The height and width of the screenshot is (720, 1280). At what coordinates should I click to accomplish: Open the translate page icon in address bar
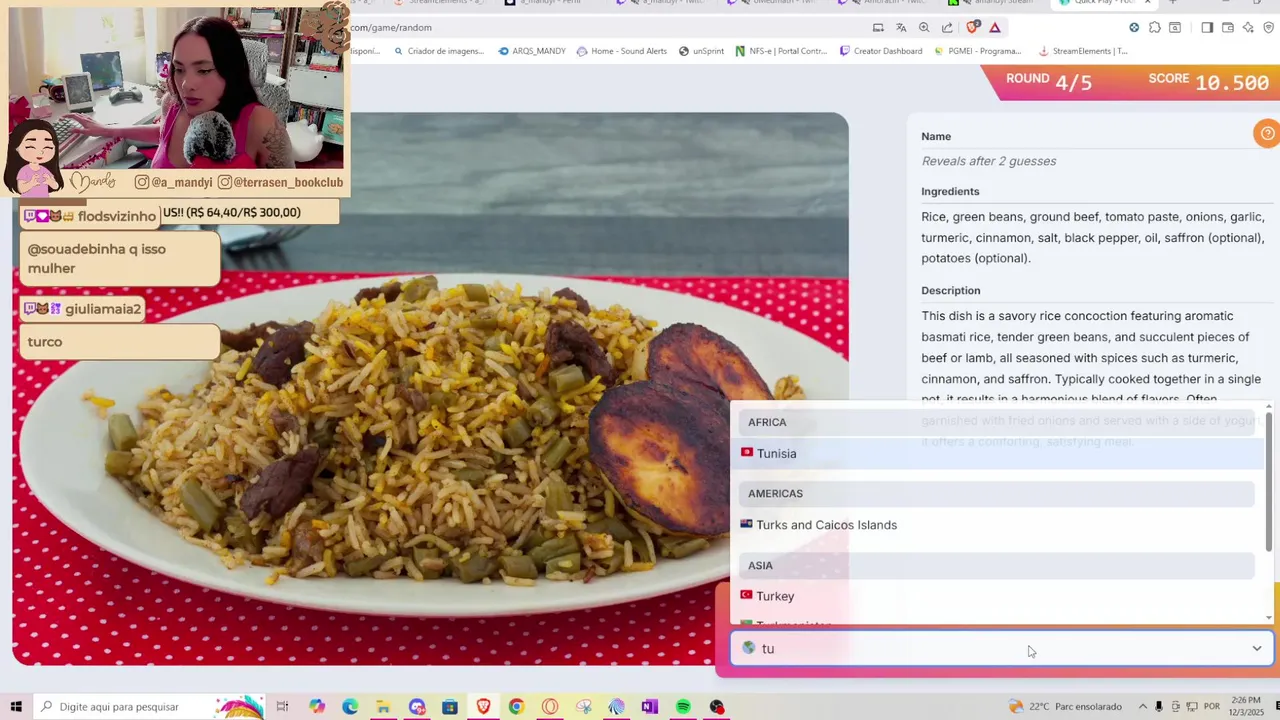(901, 28)
